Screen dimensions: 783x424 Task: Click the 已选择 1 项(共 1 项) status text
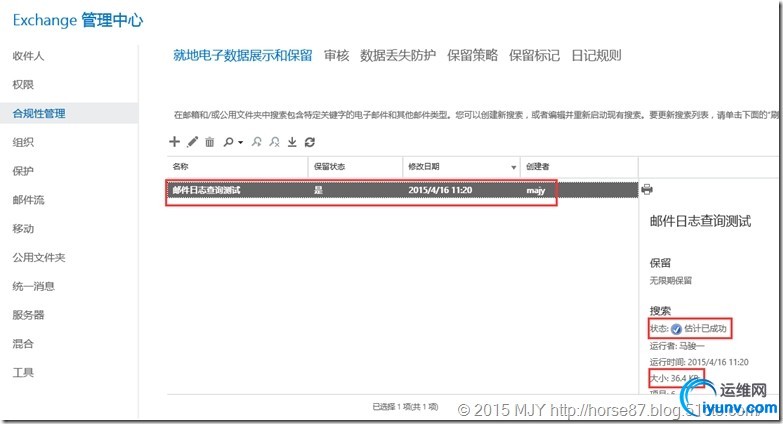click(x=405, y=407)
